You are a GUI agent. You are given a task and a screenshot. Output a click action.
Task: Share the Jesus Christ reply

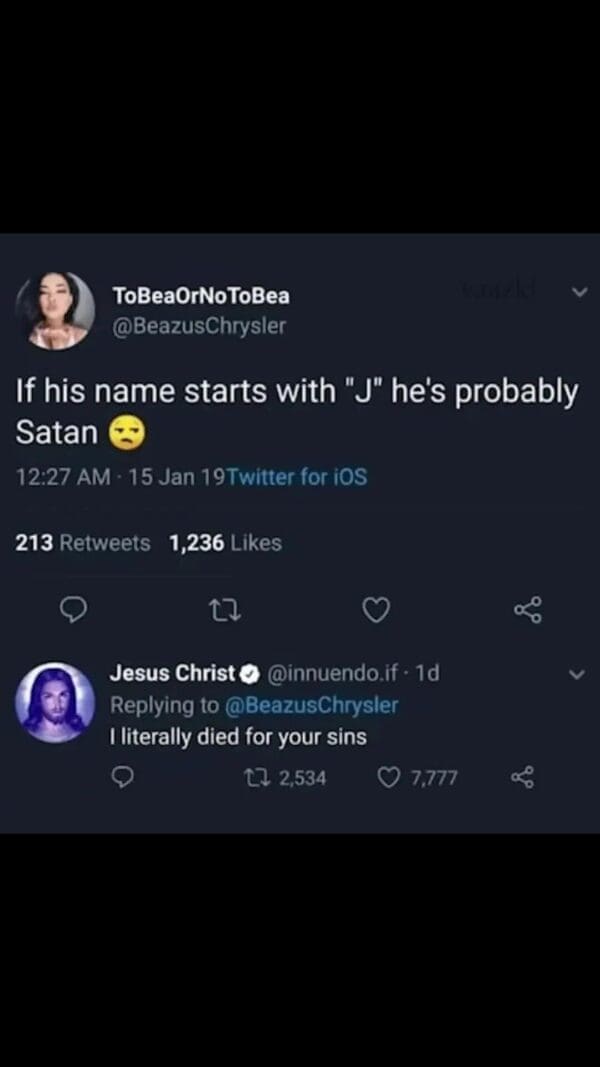[x=522, y=777]
